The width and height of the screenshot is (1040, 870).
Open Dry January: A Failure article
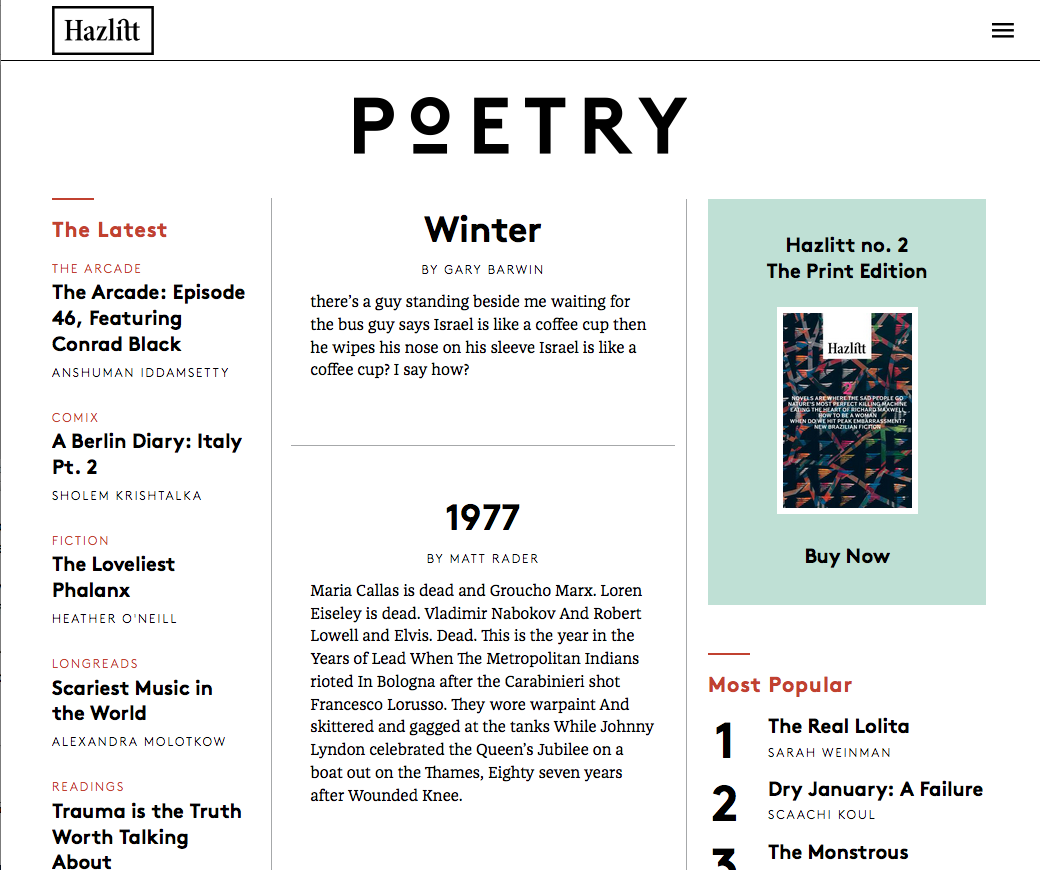875,789
